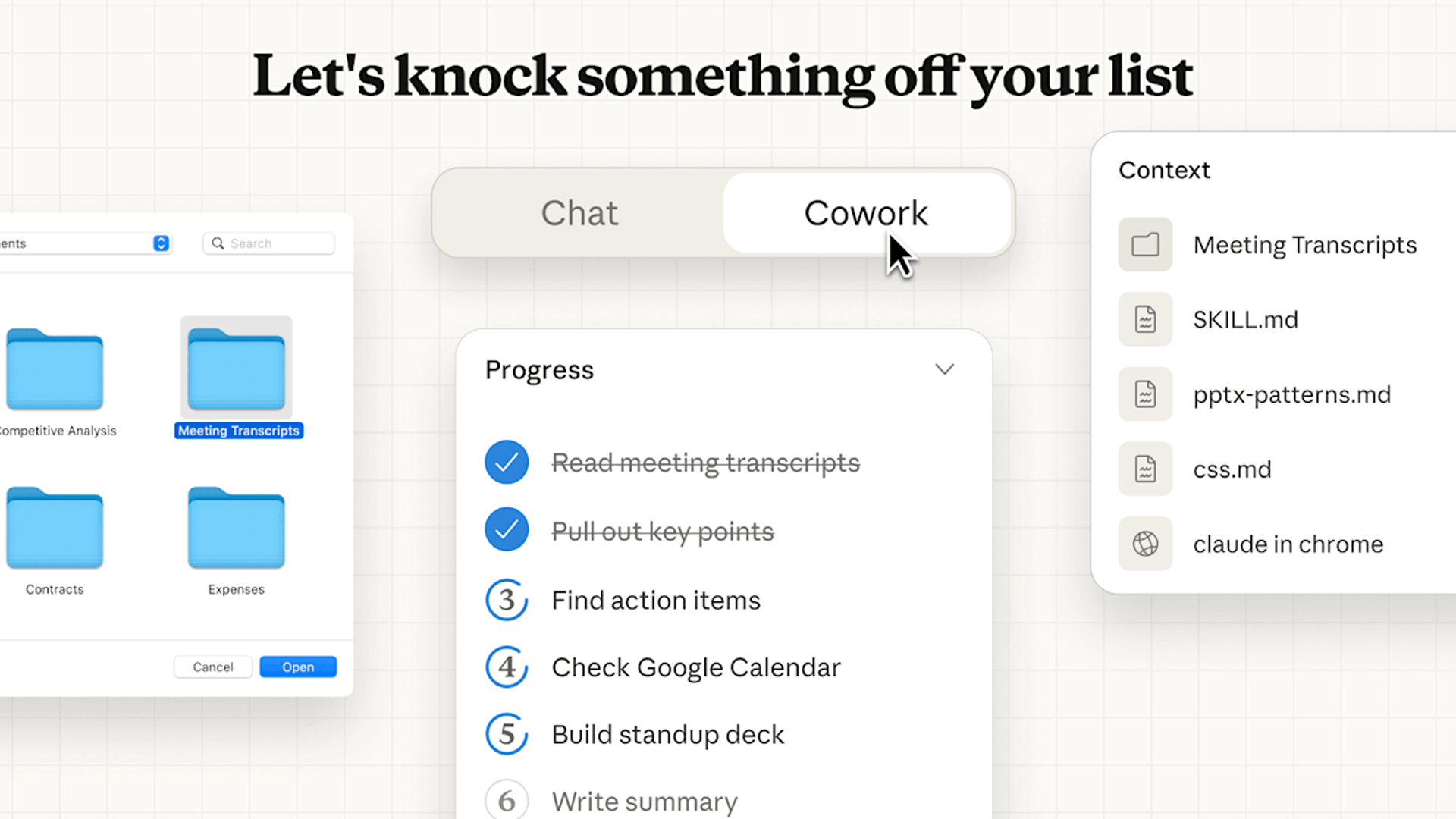Select the Contracts folder
This screenshot has height=819, width=1456.
pyautogui.click(x=55, y=529)
